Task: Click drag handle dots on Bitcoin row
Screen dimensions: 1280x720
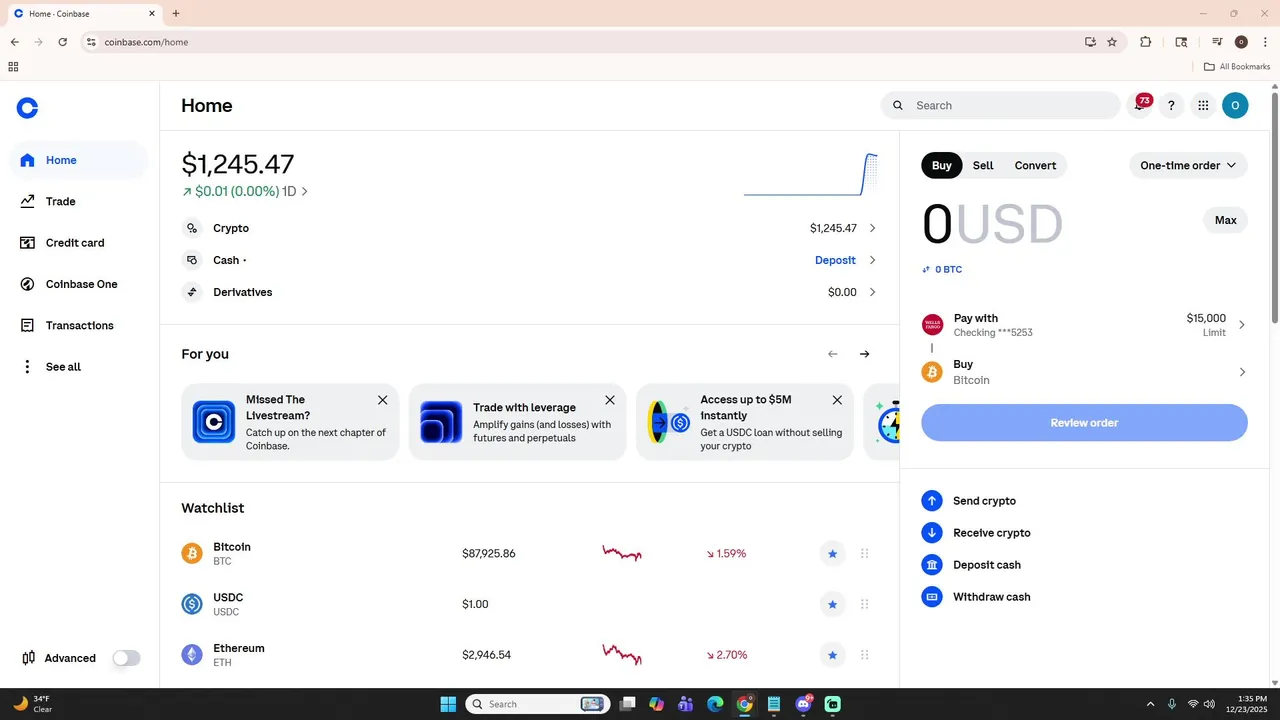Action: (x=865, y=554)
